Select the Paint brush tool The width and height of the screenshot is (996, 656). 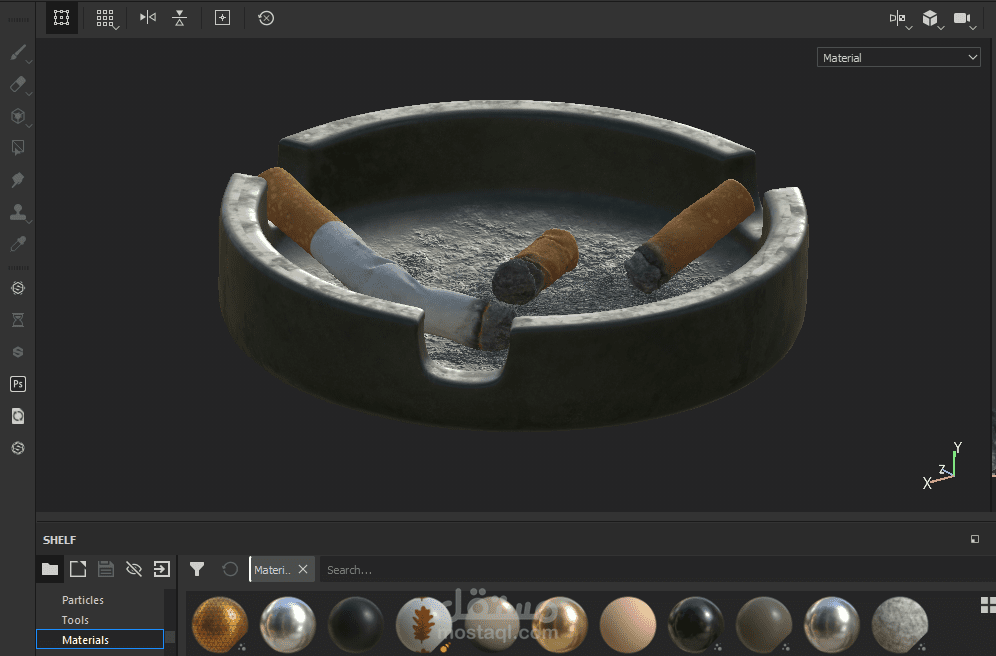18,52
